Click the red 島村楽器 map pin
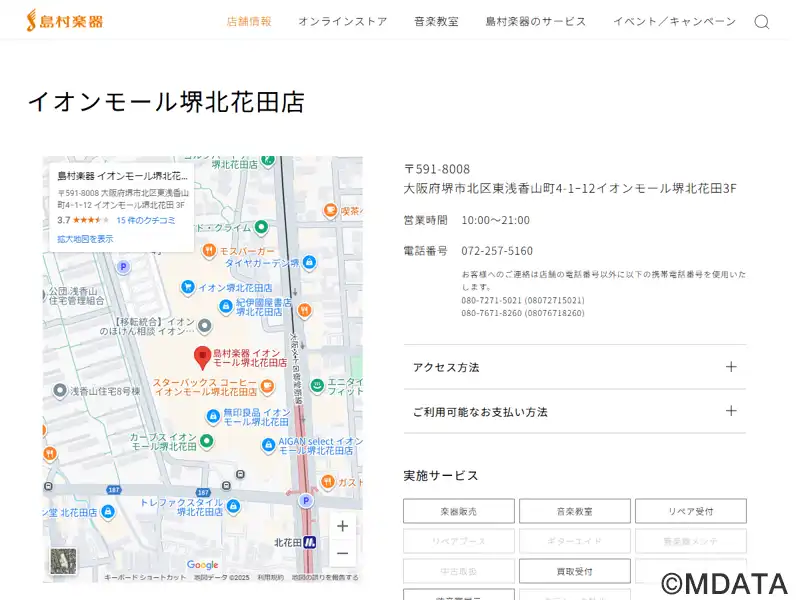Screen dimensions: 800x600 tap(201, 356)
